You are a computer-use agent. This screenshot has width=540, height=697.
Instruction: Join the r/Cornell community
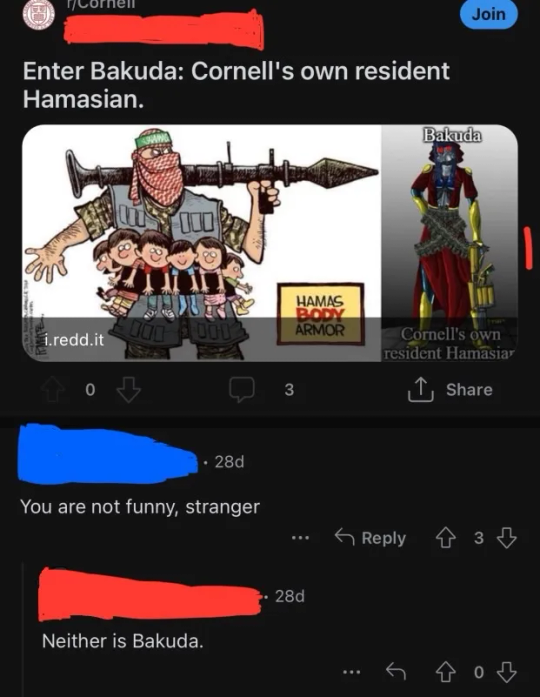(x=489, y=14)
